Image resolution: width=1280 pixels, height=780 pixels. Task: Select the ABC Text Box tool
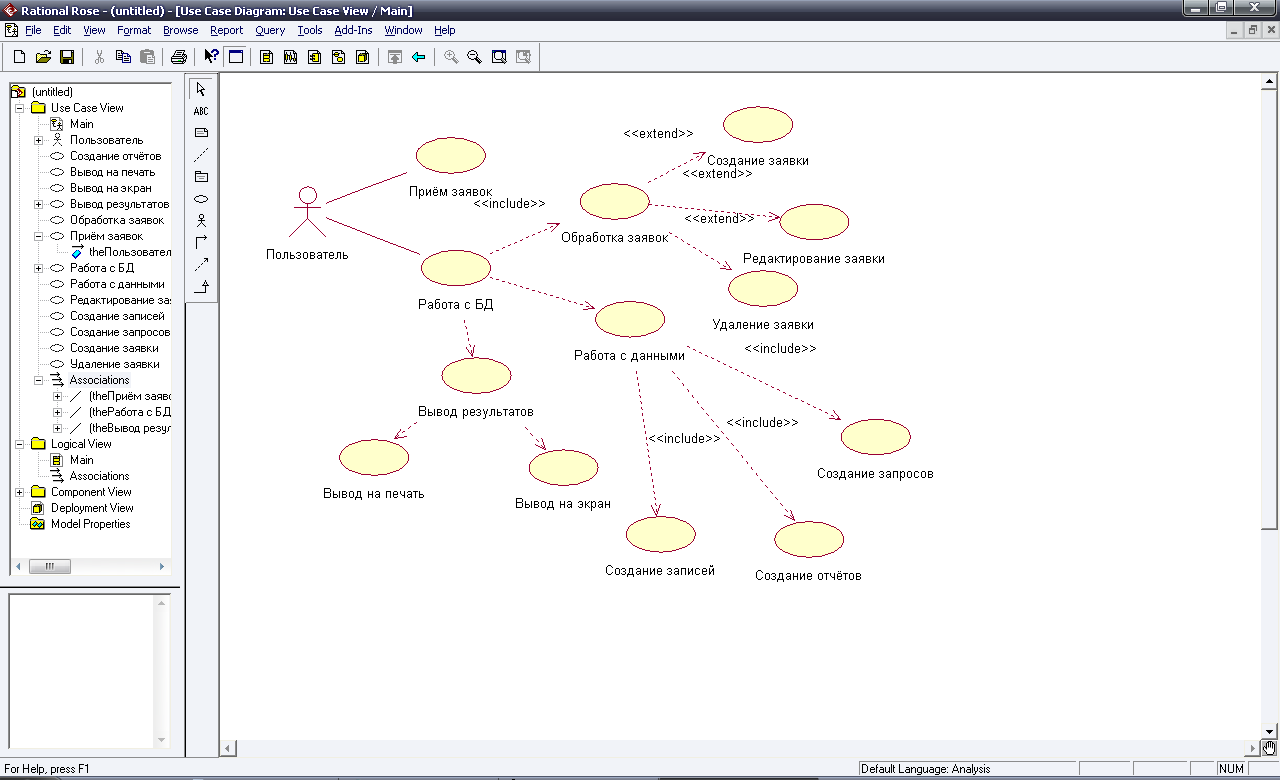pos(201,111)
